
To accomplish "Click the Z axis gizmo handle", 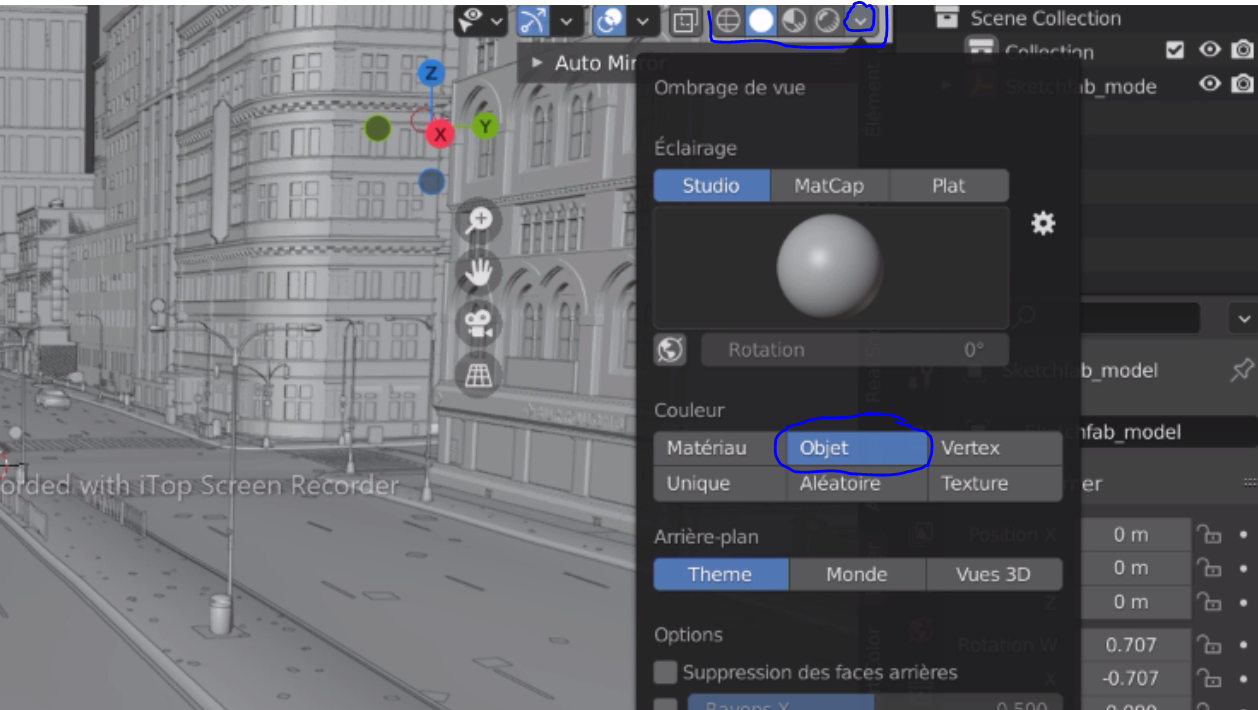I will (431, 73).
